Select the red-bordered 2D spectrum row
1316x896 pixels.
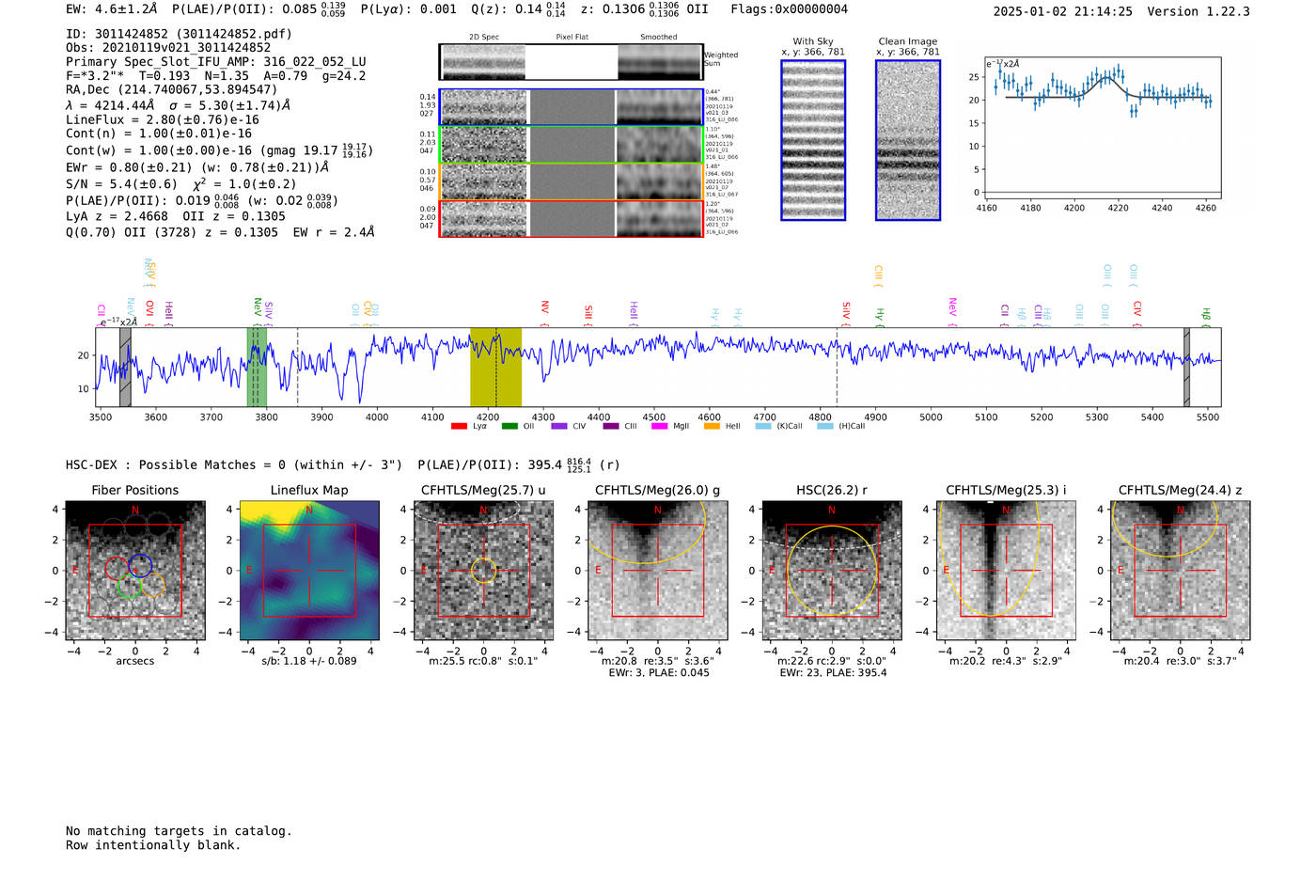(572, 218)
